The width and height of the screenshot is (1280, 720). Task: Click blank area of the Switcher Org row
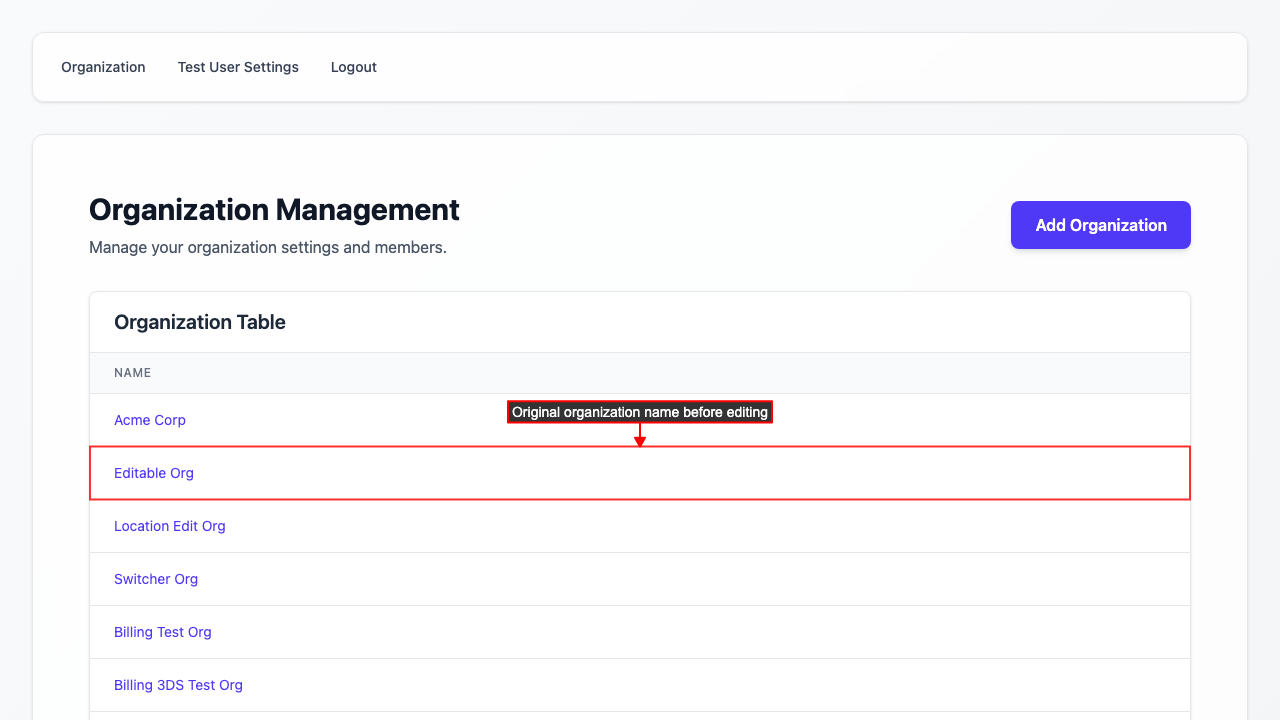(x=700, y=579)
